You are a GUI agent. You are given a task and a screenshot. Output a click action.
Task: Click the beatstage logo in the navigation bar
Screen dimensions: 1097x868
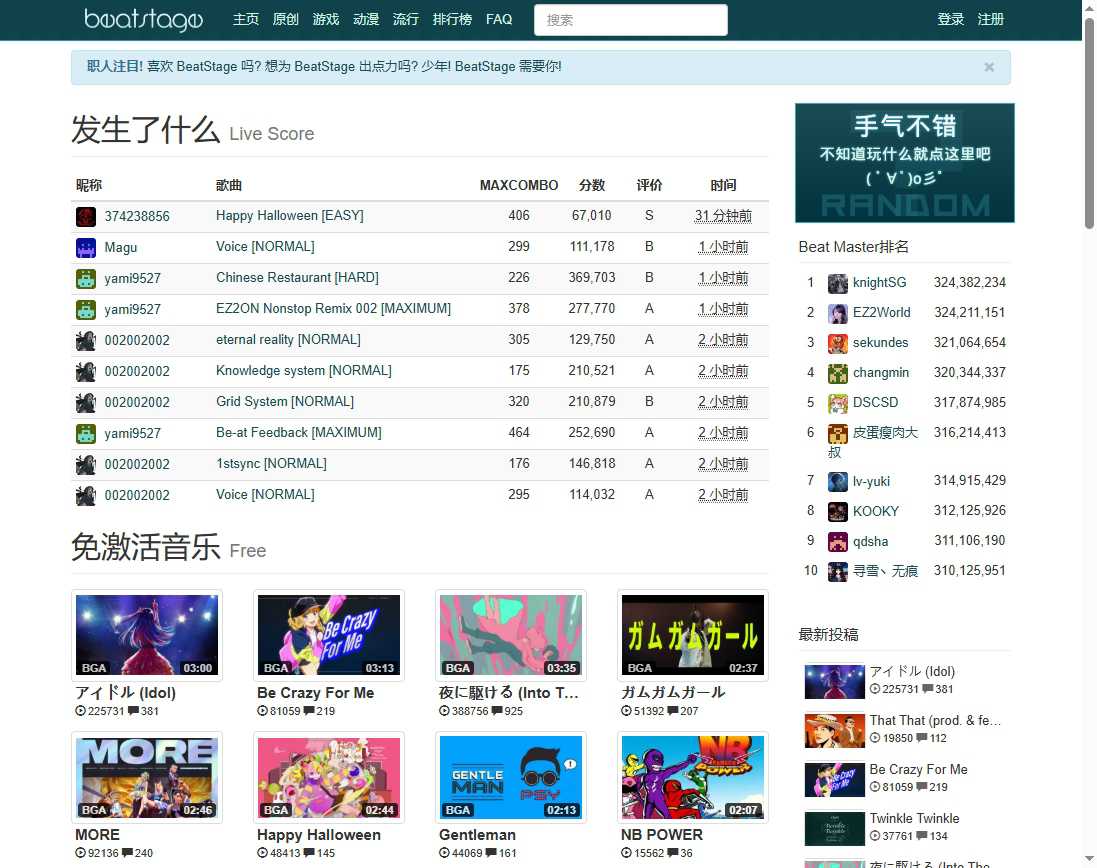pos(143,19)
